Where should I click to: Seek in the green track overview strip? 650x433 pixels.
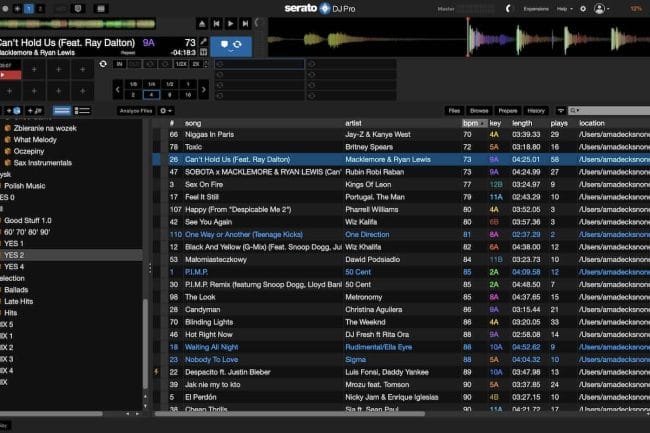point(78,24)
